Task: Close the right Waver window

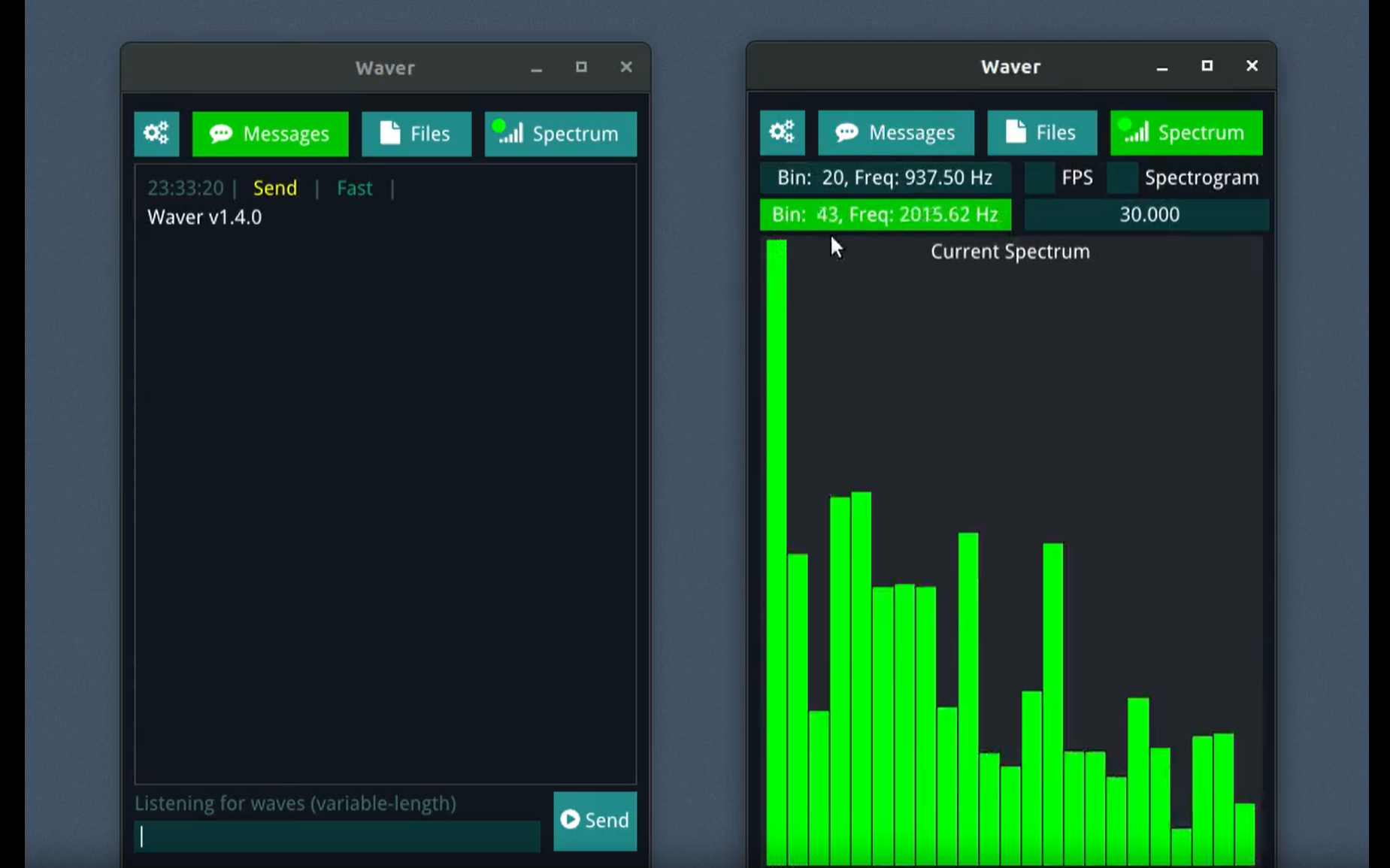Action: 1252,66
